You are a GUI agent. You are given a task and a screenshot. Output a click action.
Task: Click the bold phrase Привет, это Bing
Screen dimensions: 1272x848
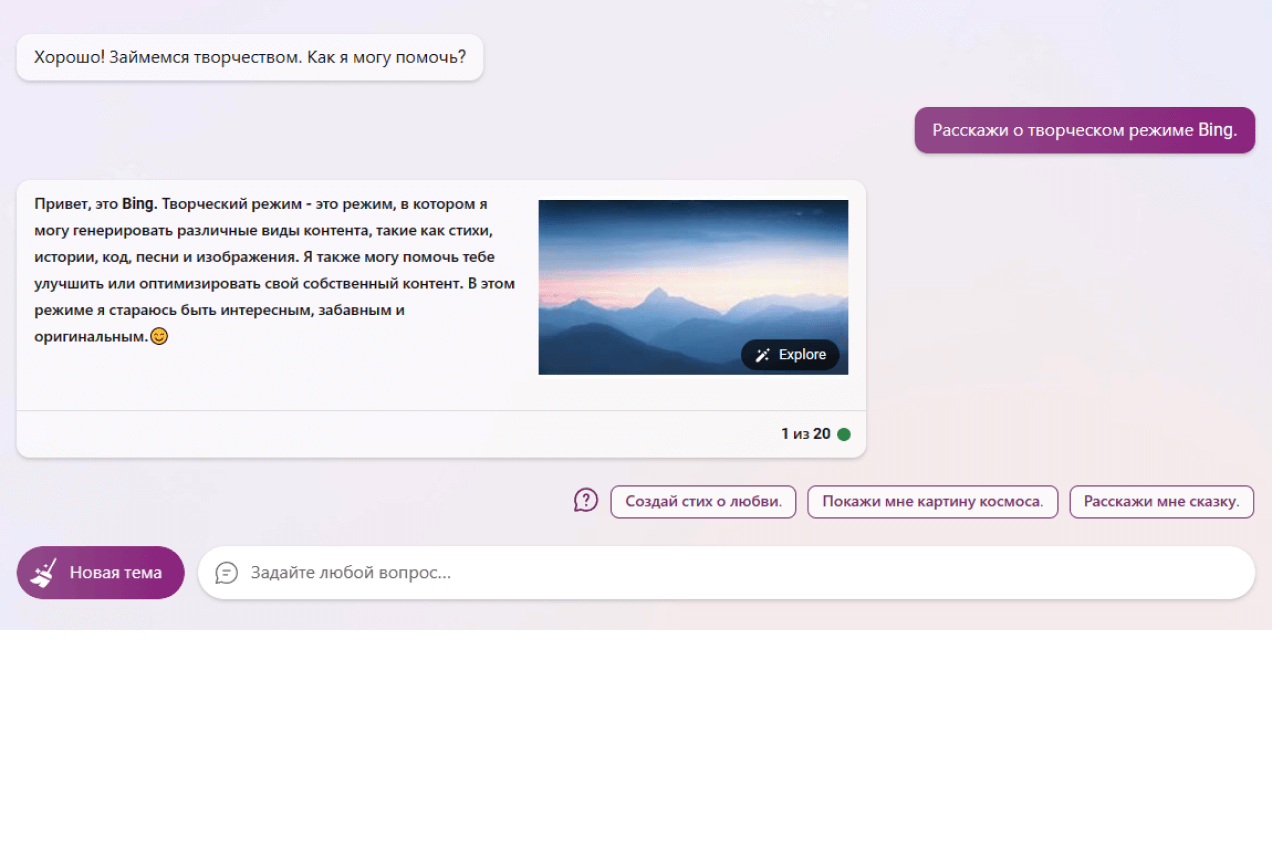(96, 204)
